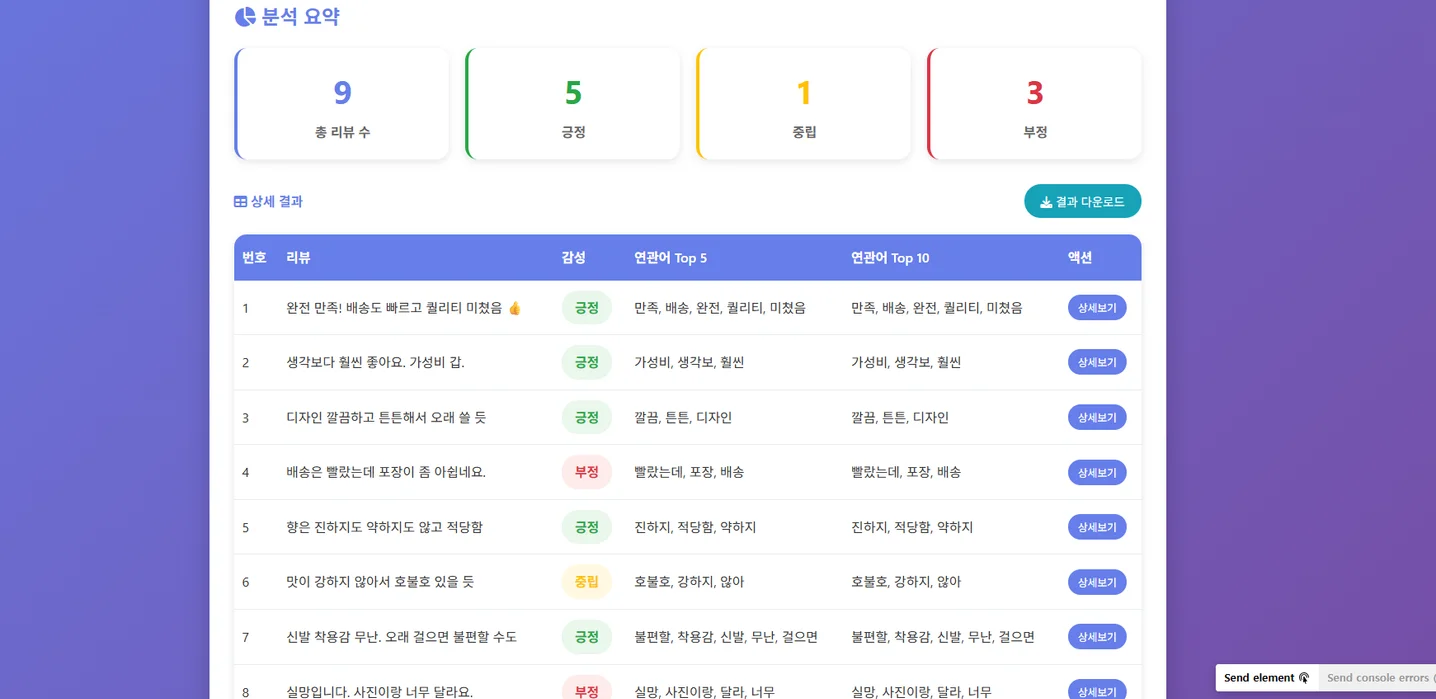This screenshot has height=699, width=1436.
Task: Open 상세보기 for review 7 신발 착용감
Action: [1097, 636]
